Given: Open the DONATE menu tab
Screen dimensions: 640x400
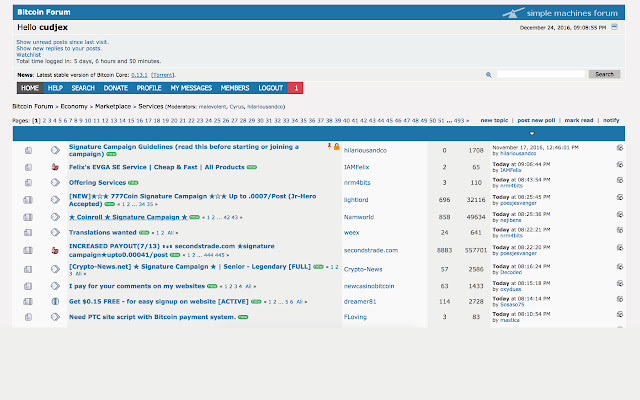Looking at the screenshot, I should click(x=116, y=88).
